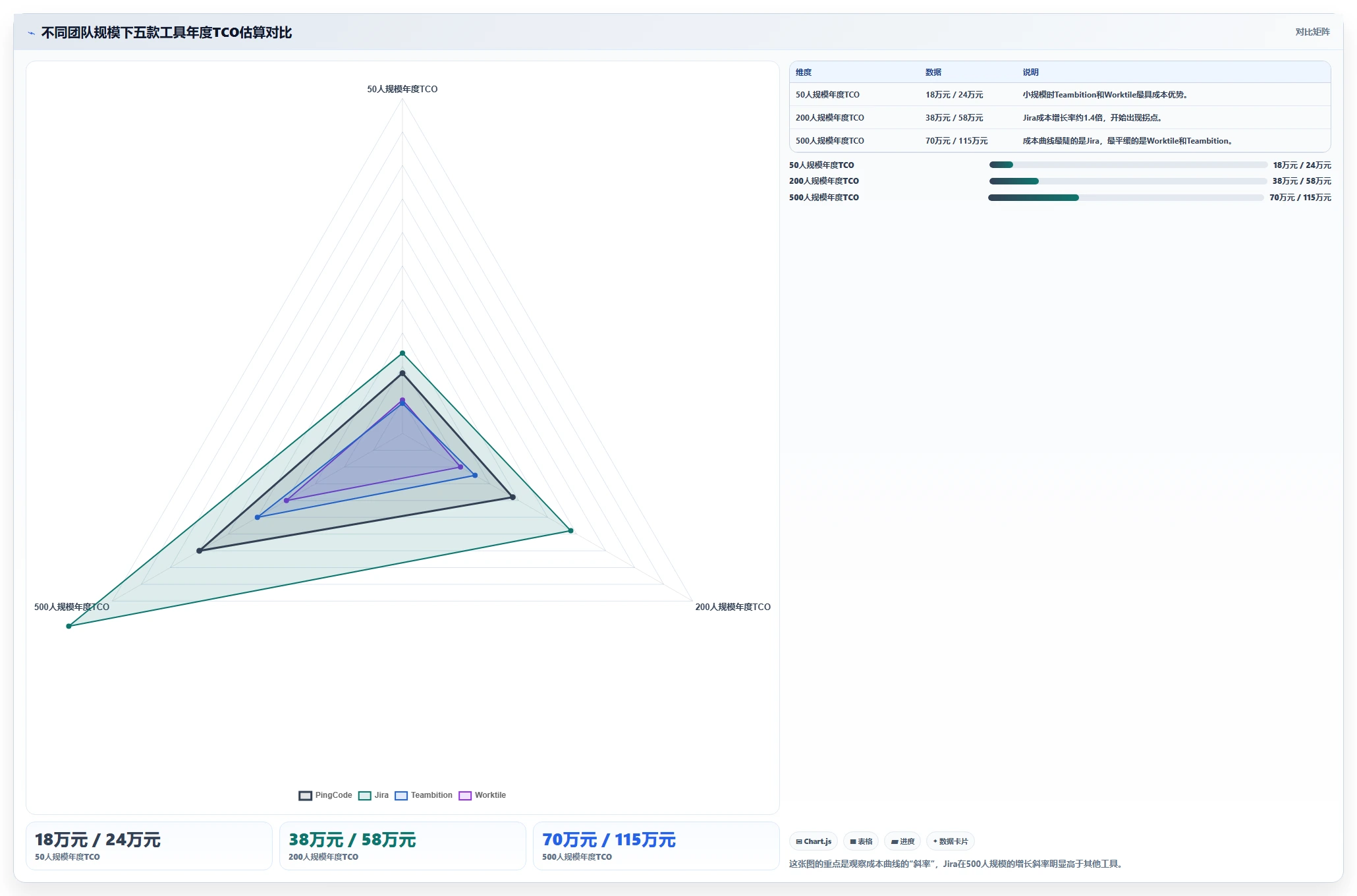Click table cell 18万元 / 24万元

954,95
